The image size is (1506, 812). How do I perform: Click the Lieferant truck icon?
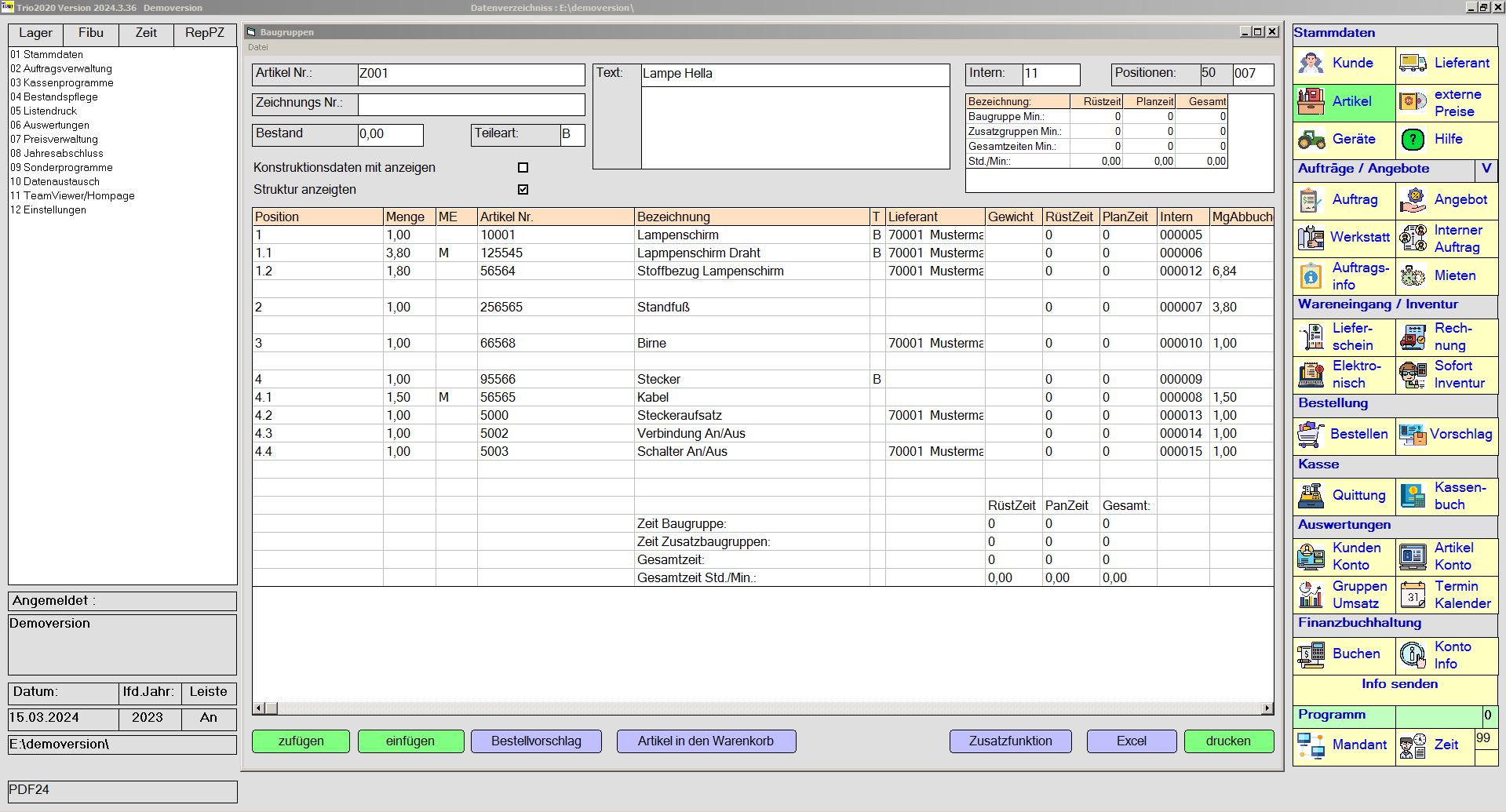coord(1413,64)
